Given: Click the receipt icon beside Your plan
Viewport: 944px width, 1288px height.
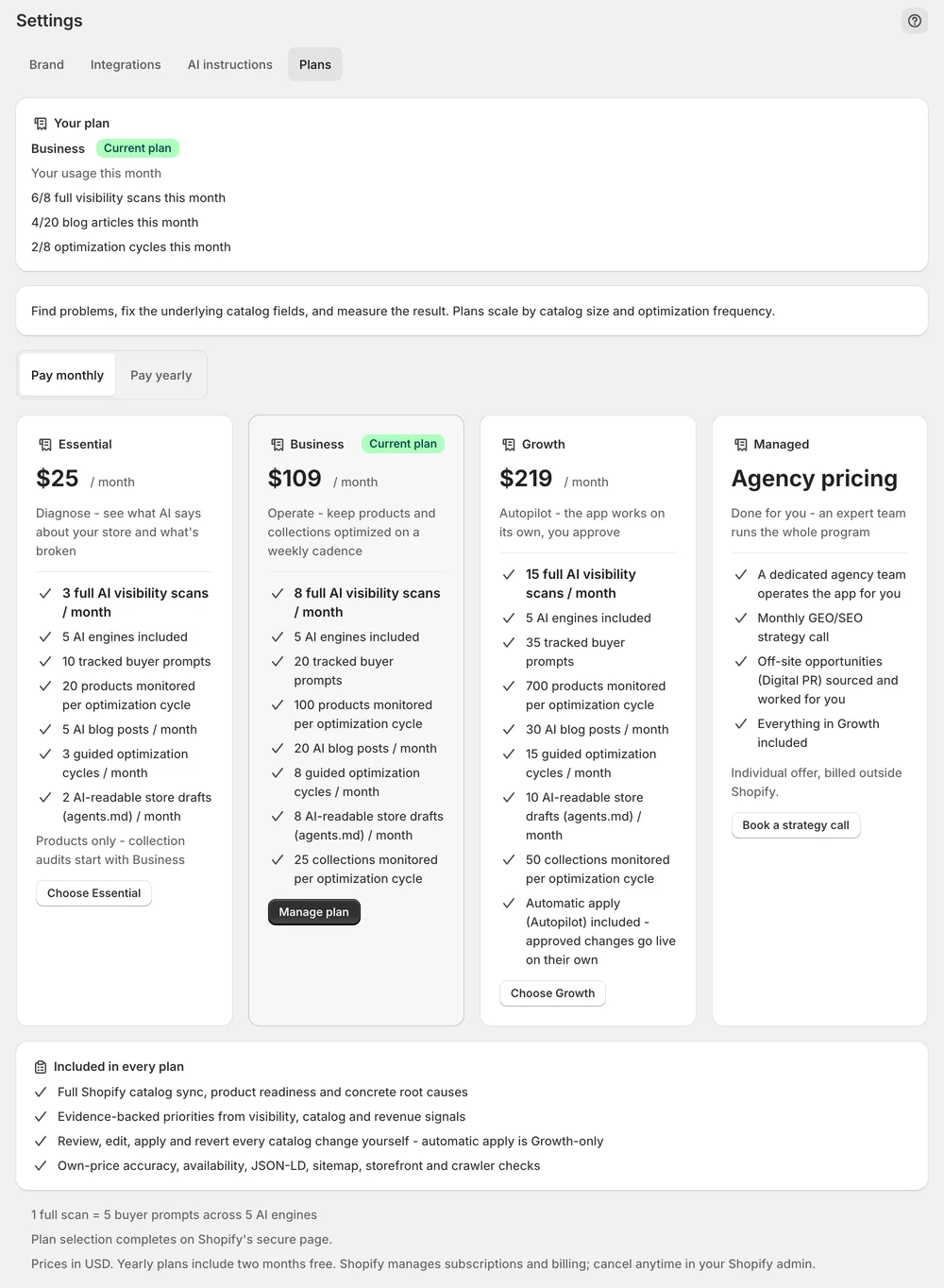Looking at the screenshot, I should pos(41,124).
